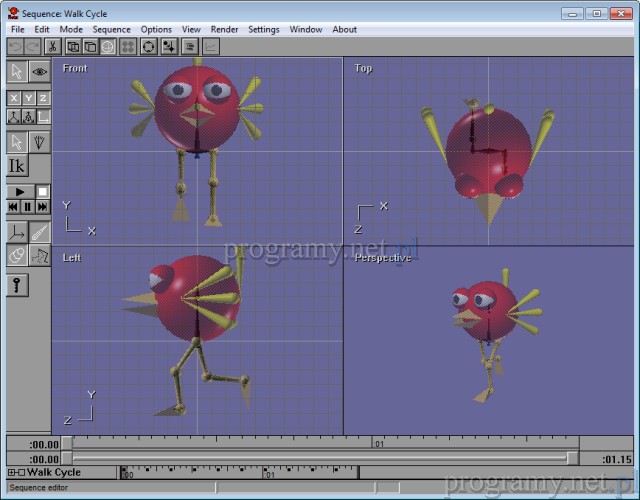Screen dimensions: 640x500
Task: Click the key icon in the left panel
Action: coord(17,285)
